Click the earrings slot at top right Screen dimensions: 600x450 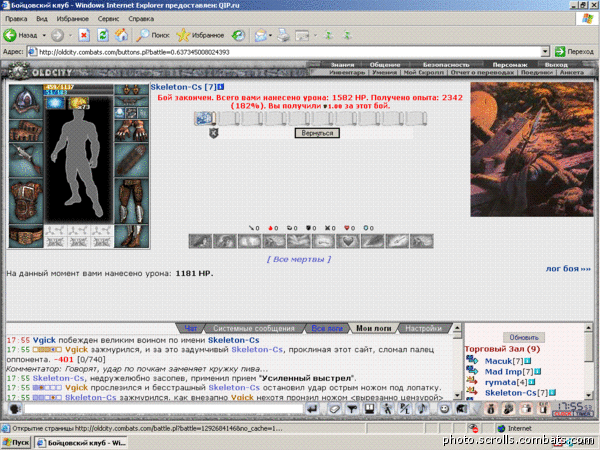tap(131, 90)
